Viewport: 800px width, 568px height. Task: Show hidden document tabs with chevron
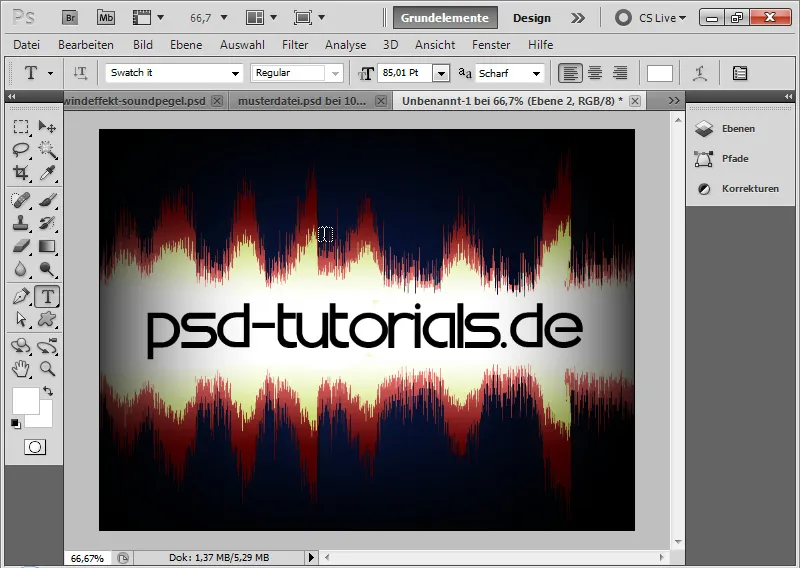(x=674, y=101)
